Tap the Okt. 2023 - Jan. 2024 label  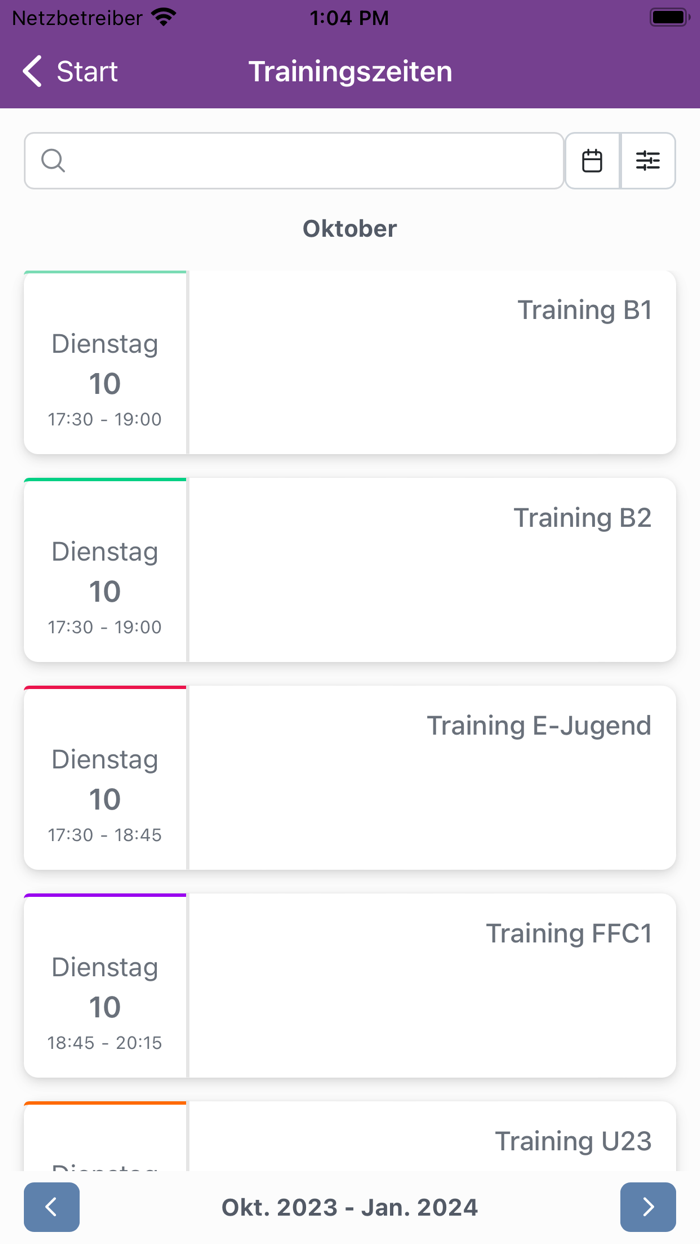tap(349, 1207)
